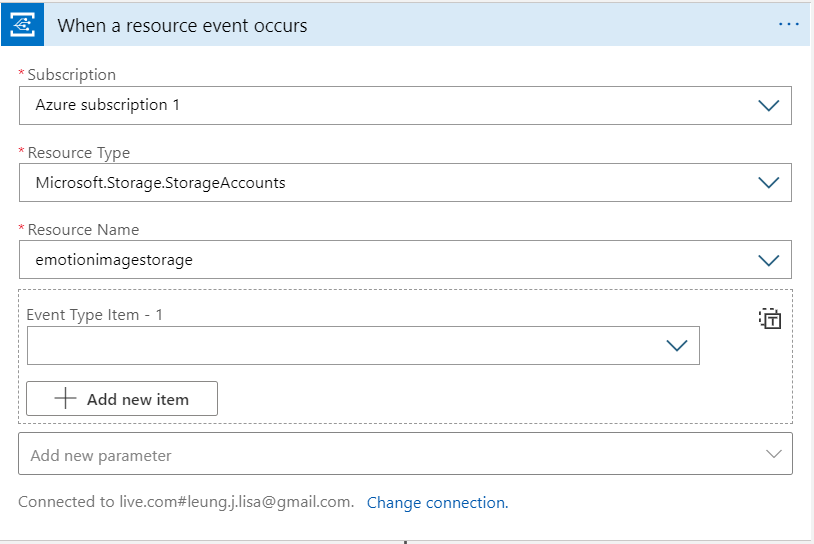Open the Add new parameter chevron
The width and height of the screenshot is (814, 544).
tap(773, 454)
